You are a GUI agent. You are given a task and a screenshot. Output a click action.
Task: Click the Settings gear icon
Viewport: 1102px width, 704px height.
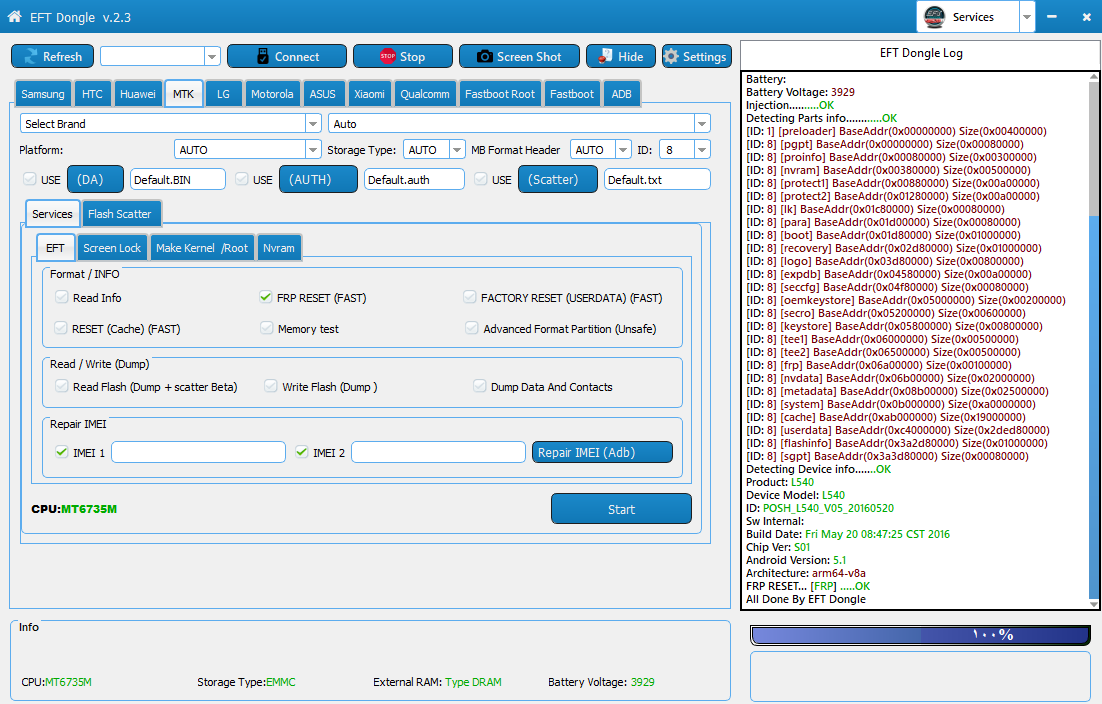tap(671, 56)
